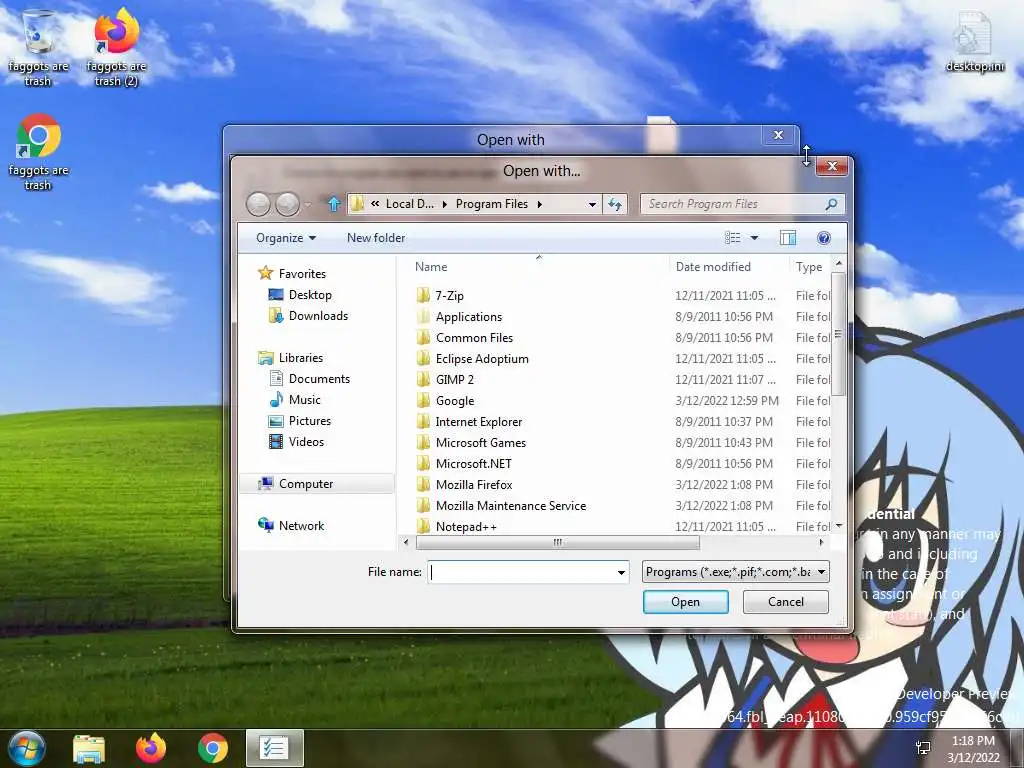This screenshot has height=768, width=1024.
Task: Select Favorites in the navigation pane
Action: (292, 273)
